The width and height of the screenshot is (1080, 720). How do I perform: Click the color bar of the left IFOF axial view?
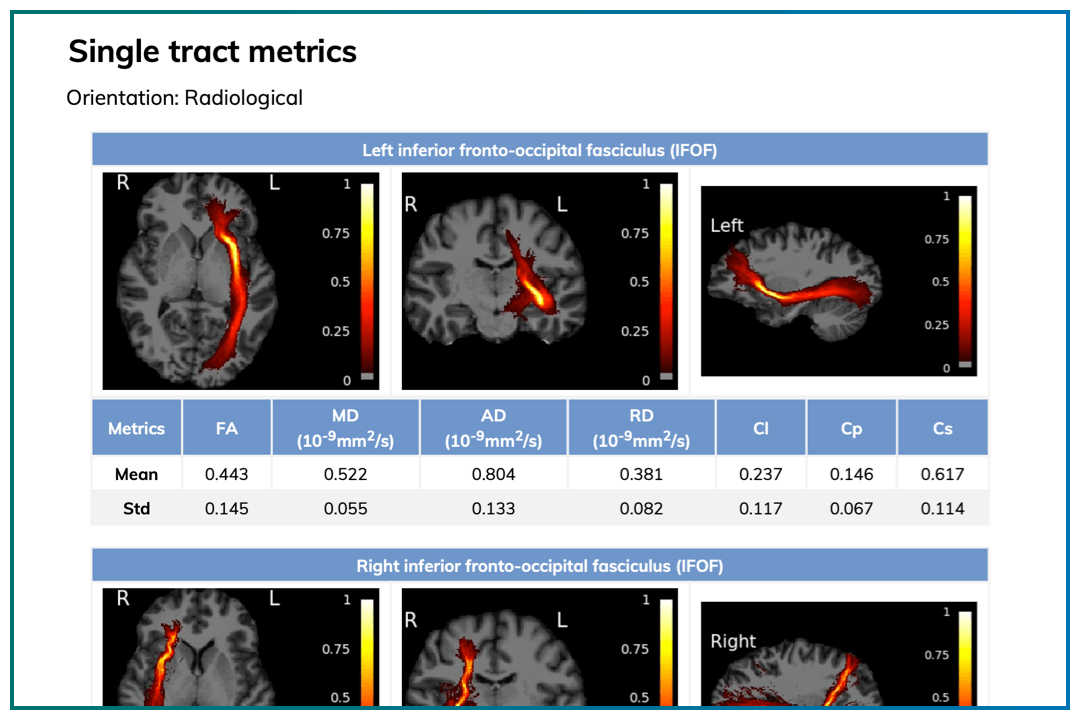367,281
